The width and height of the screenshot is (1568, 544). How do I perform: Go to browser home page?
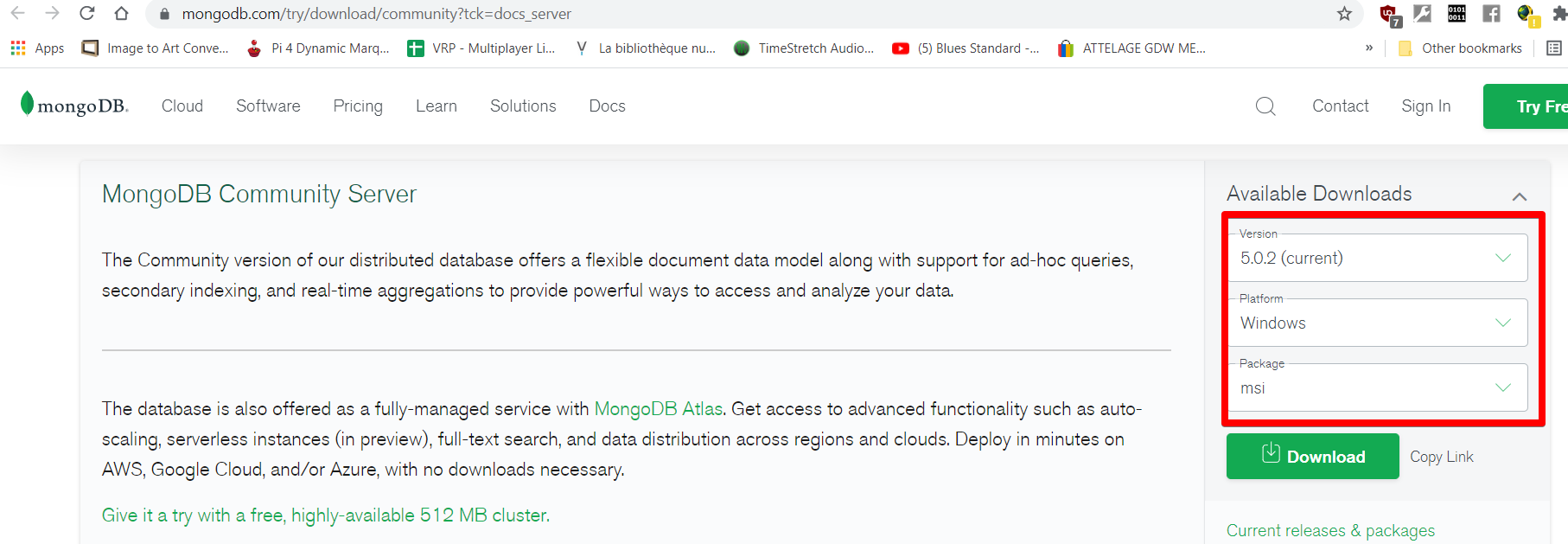(121, 14)
